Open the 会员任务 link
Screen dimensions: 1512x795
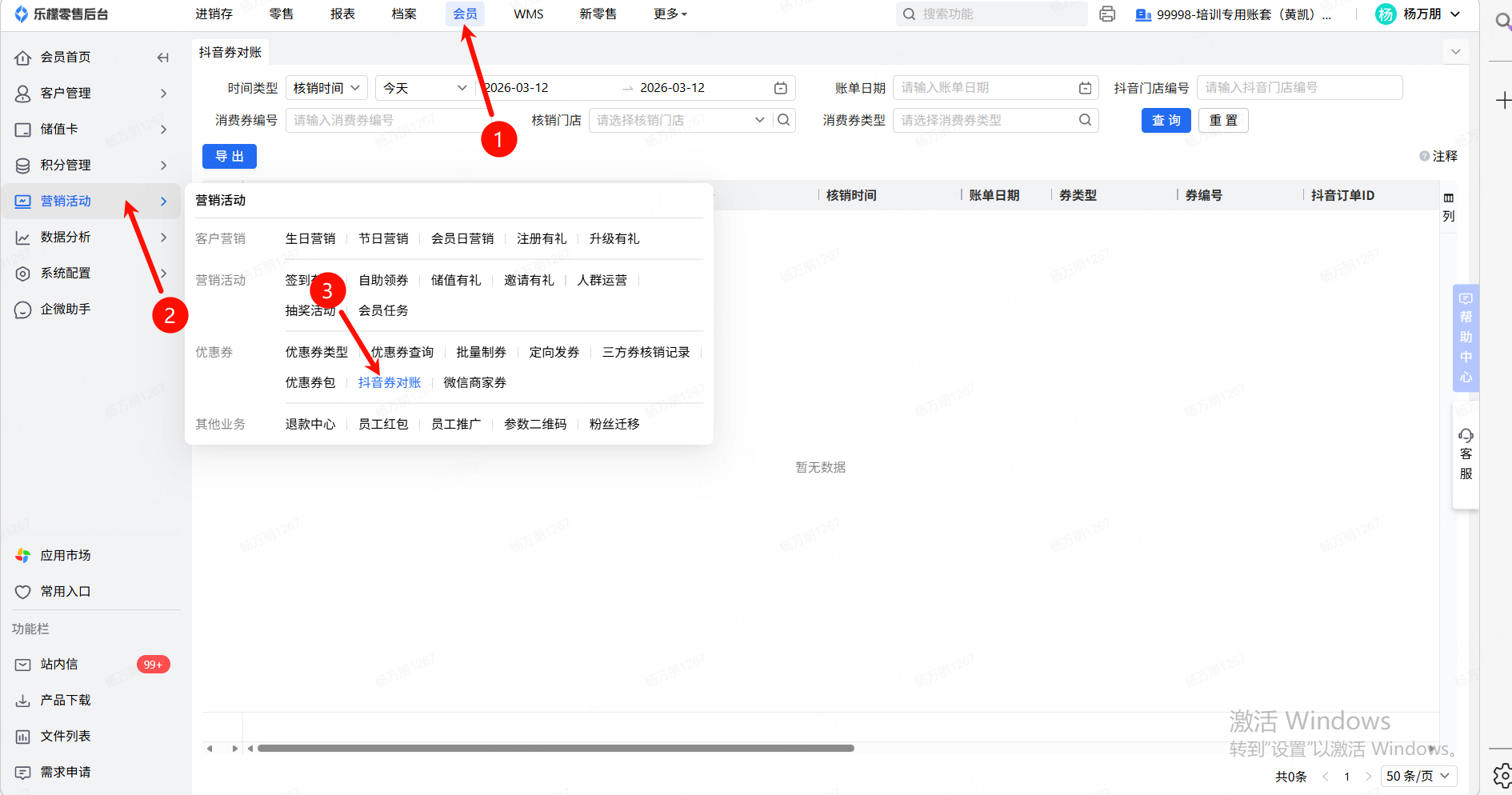click(383, 311)
